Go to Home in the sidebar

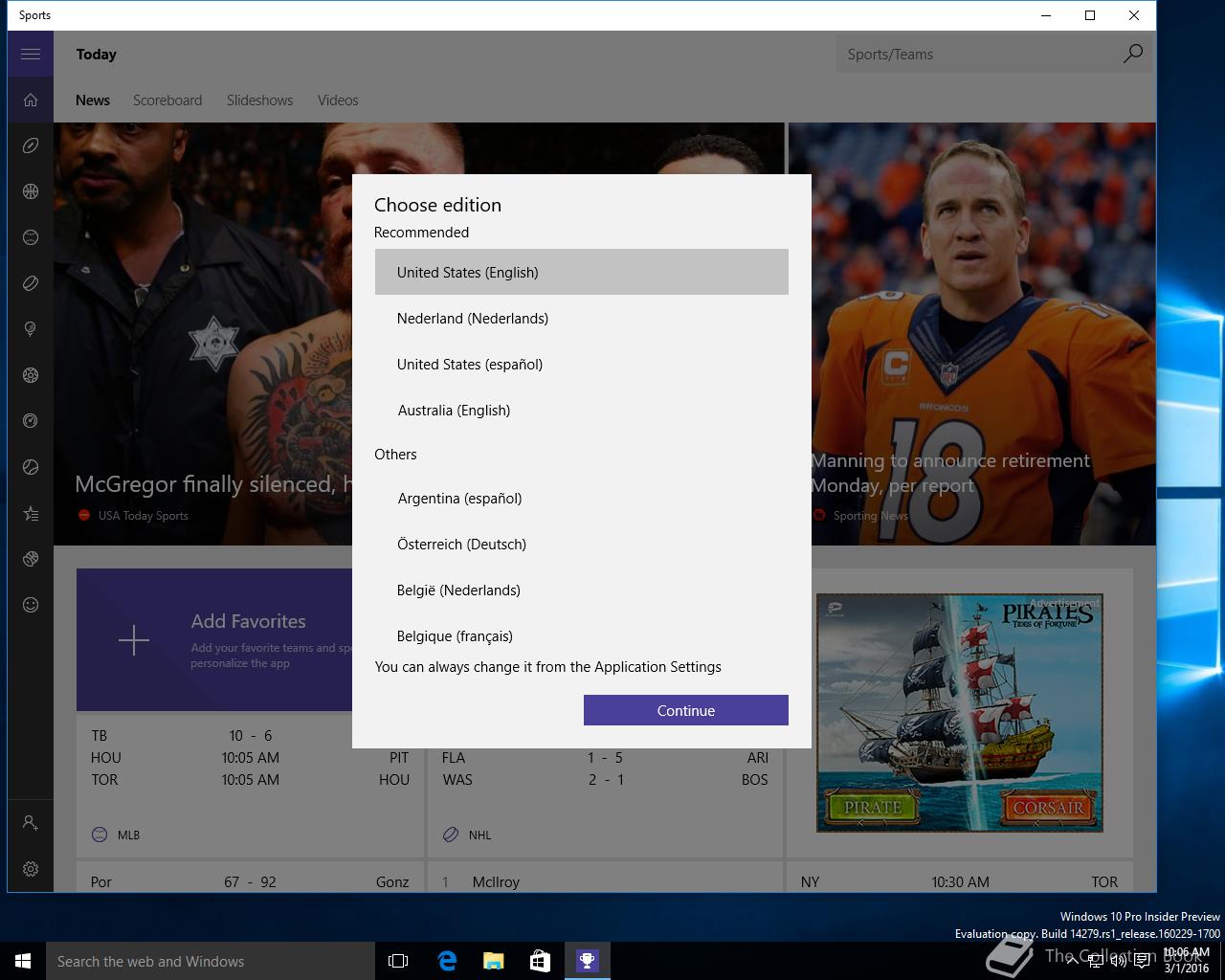pos(31,100)
